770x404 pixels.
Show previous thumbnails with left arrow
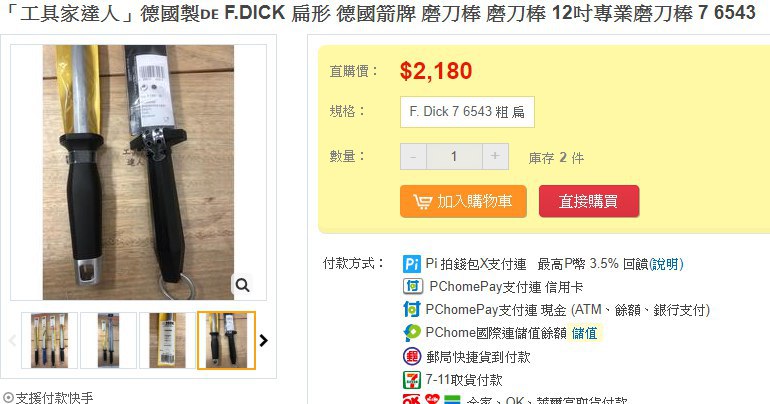(13, 340)
